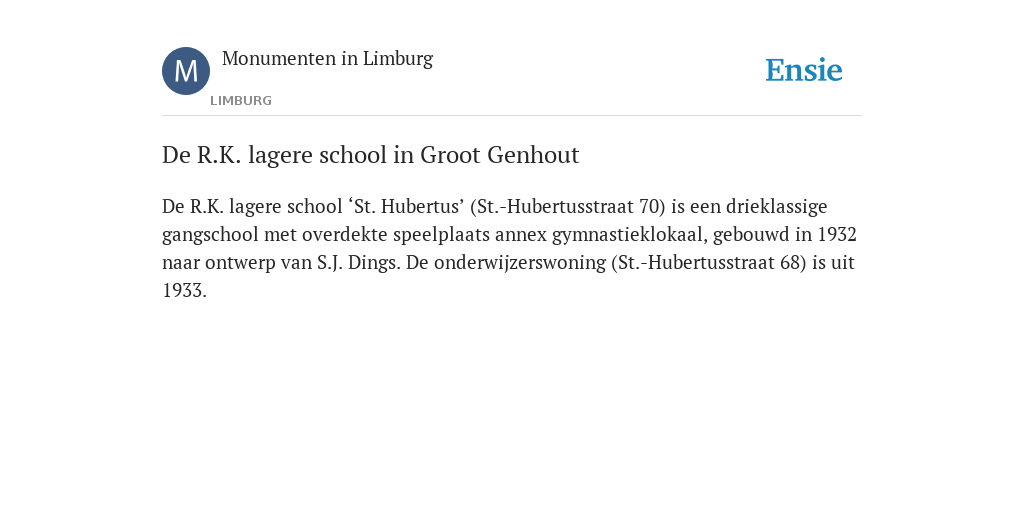
Task: Click the word 'gangschool' in the paragraph
Action: (210, 234)
